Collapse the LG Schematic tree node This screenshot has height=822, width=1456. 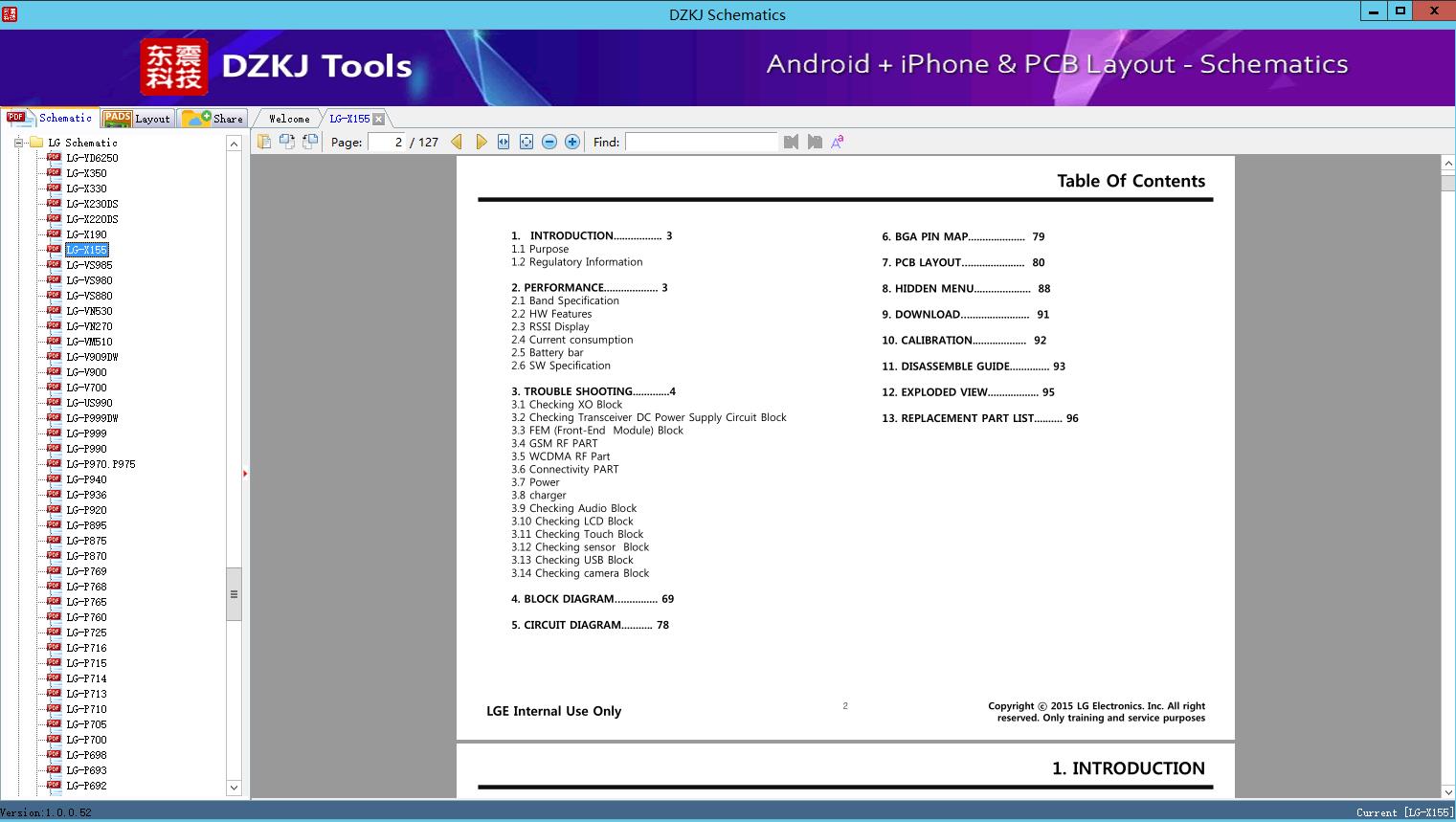[x=18, y=143]
